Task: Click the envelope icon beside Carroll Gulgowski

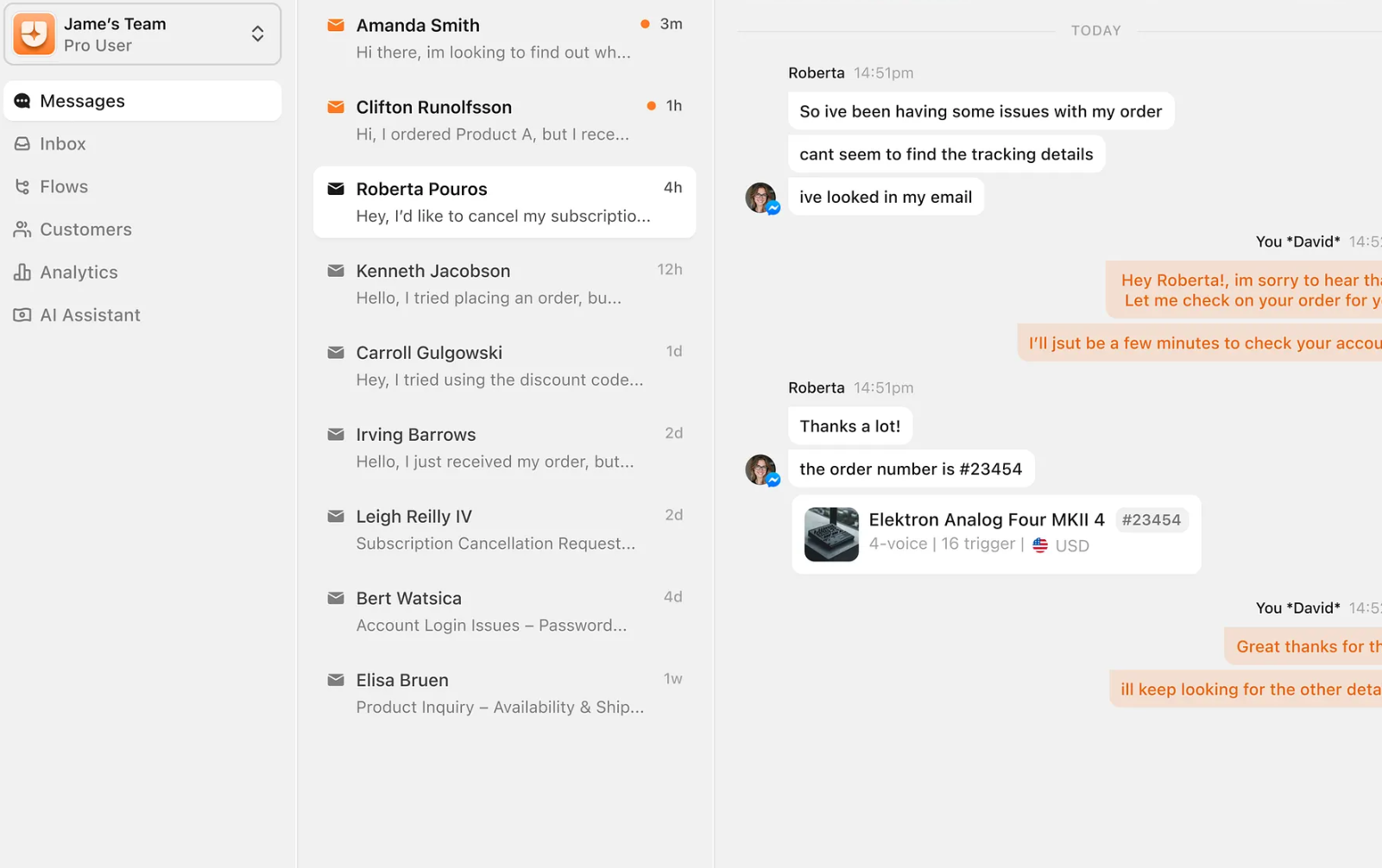Action: coord(336,353)
